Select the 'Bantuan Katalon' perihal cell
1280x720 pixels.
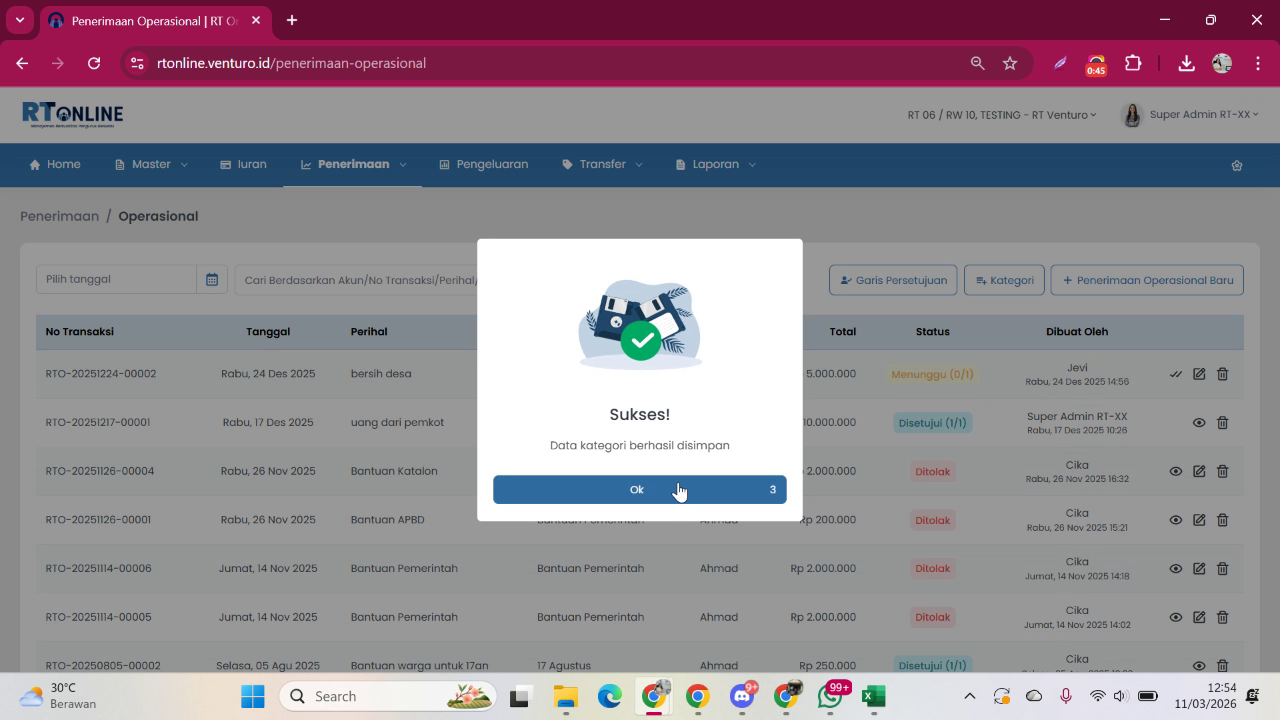(394, 471)
